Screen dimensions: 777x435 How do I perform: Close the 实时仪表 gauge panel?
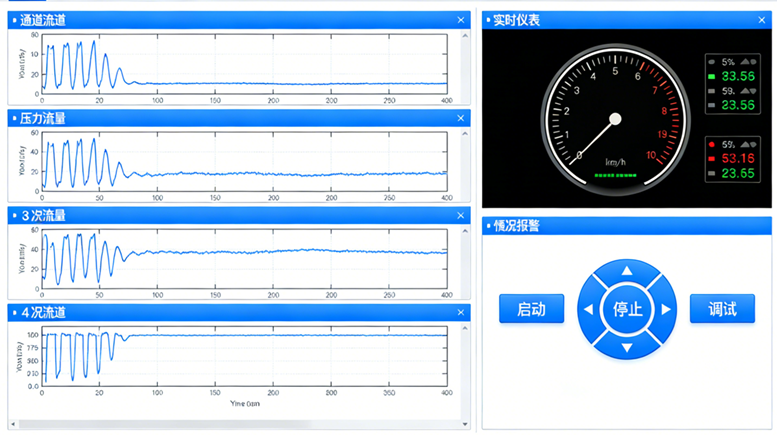coord(763,20)
